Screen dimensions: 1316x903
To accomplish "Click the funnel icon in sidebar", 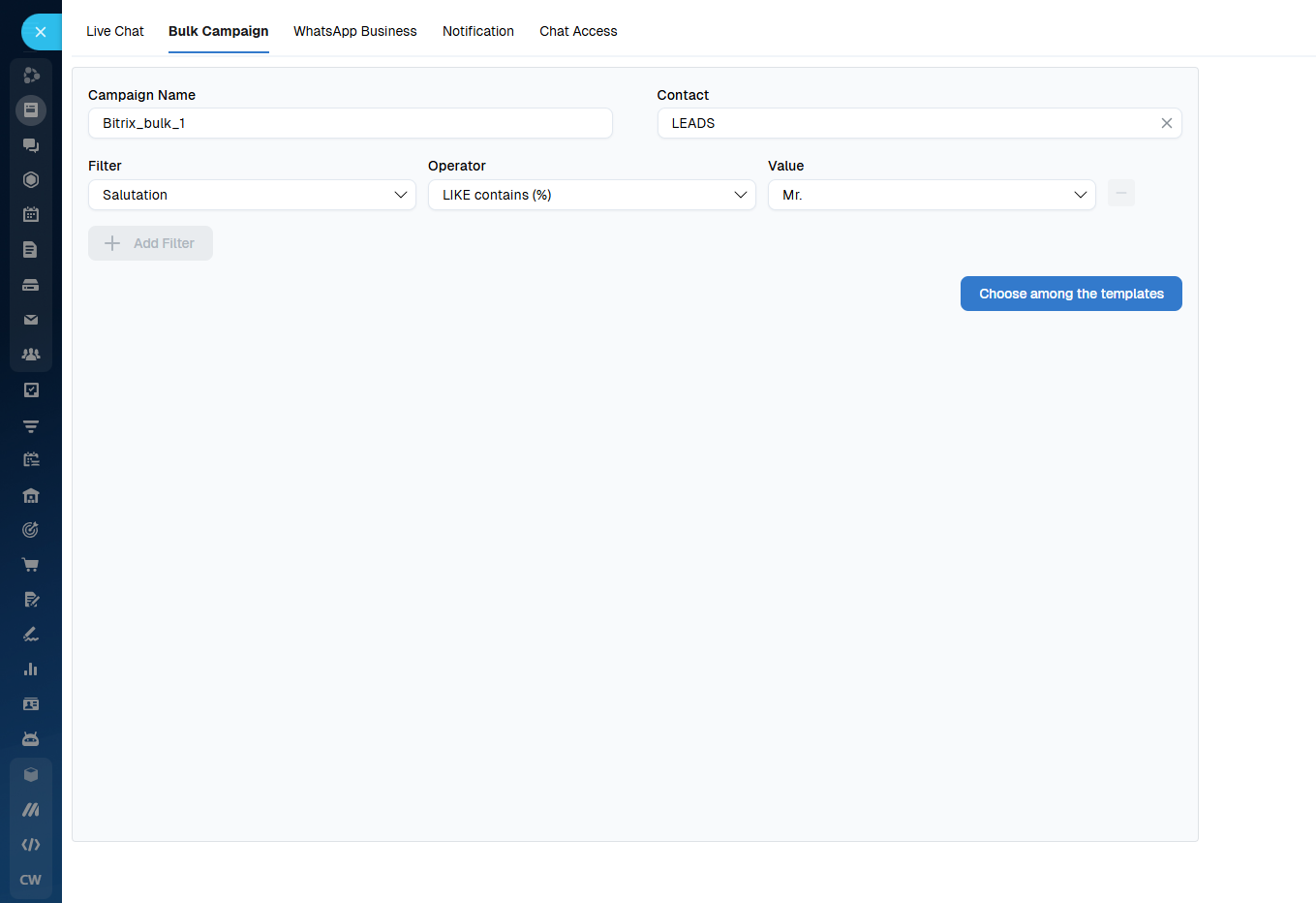I will [x=31, y=425].
